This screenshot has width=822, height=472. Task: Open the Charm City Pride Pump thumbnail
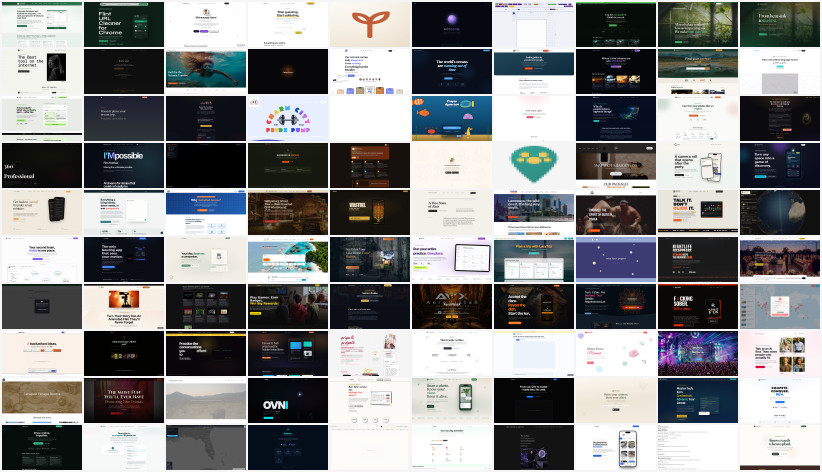point(288,119)
